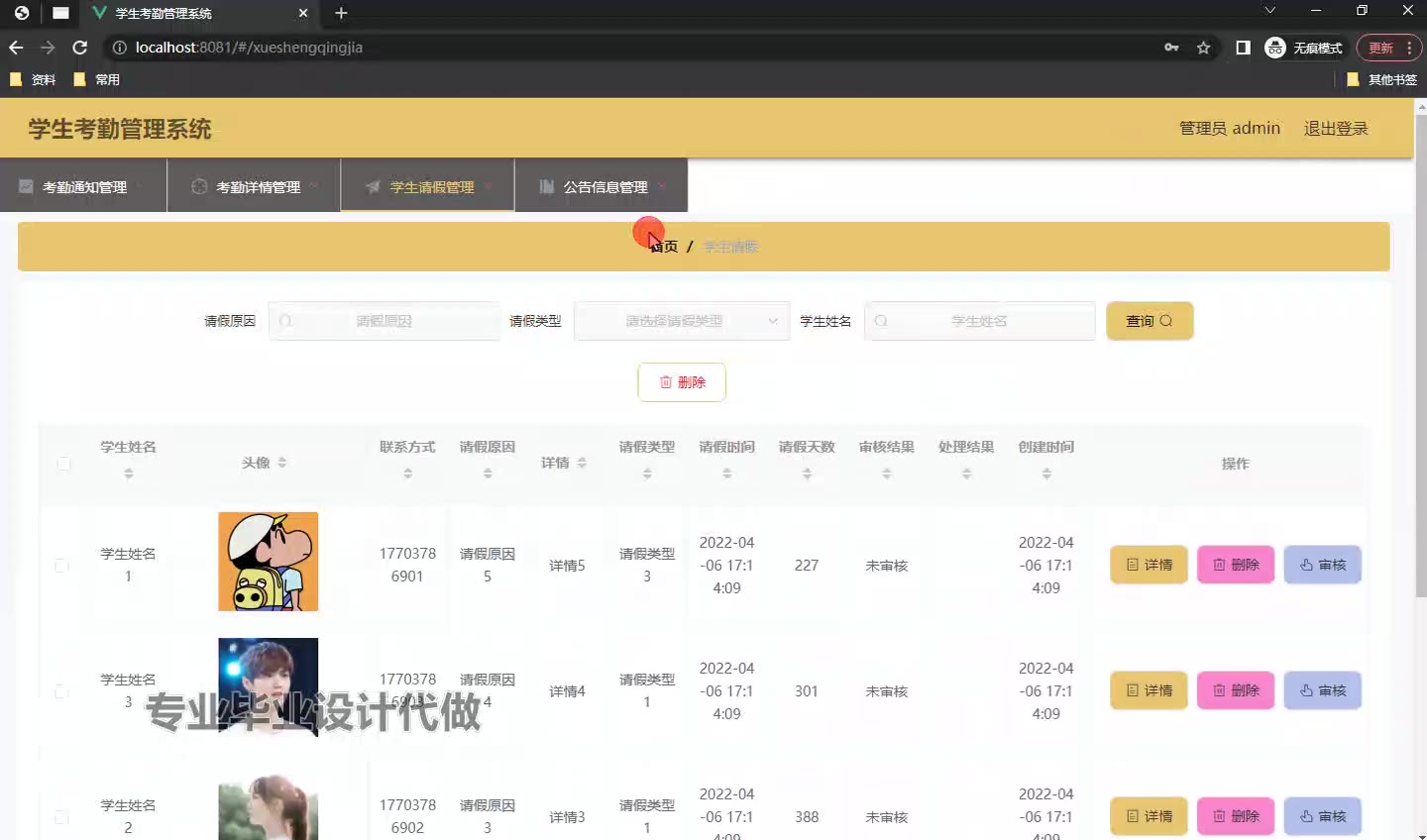This screenshot has width=1427, height=840.
Task: Focus the 请假原因 search input
Action: click(384, 321)
